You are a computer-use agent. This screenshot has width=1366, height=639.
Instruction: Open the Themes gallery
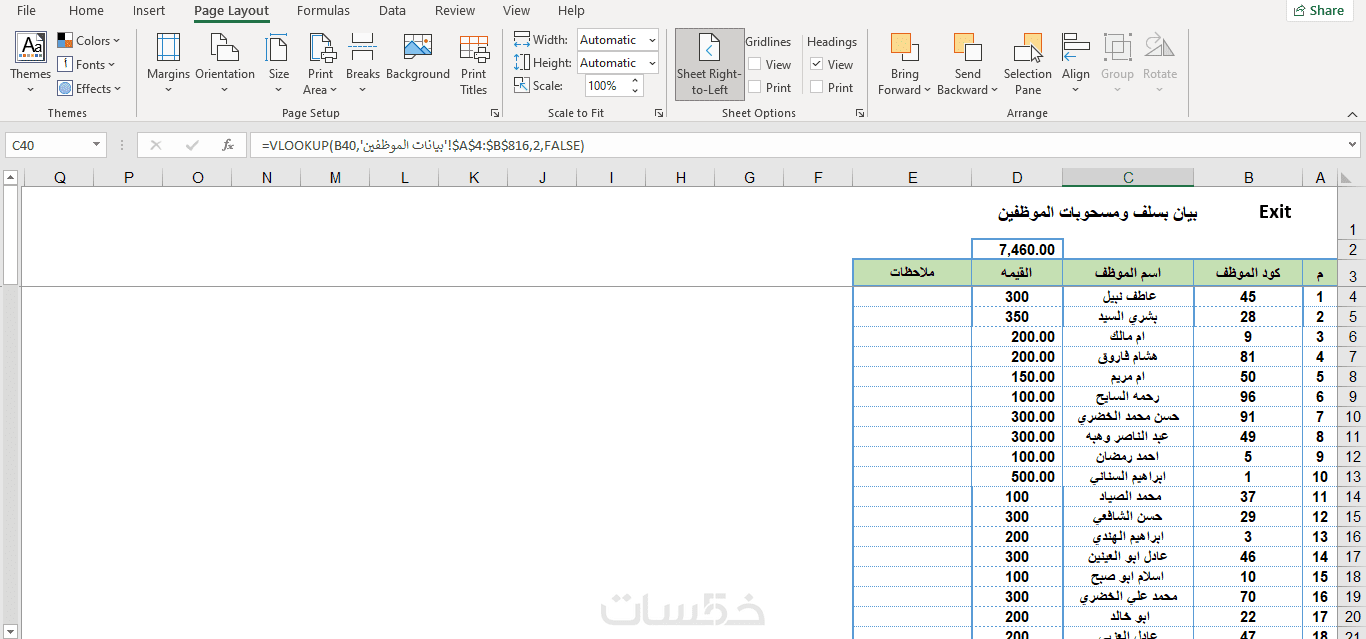(30, 64)
